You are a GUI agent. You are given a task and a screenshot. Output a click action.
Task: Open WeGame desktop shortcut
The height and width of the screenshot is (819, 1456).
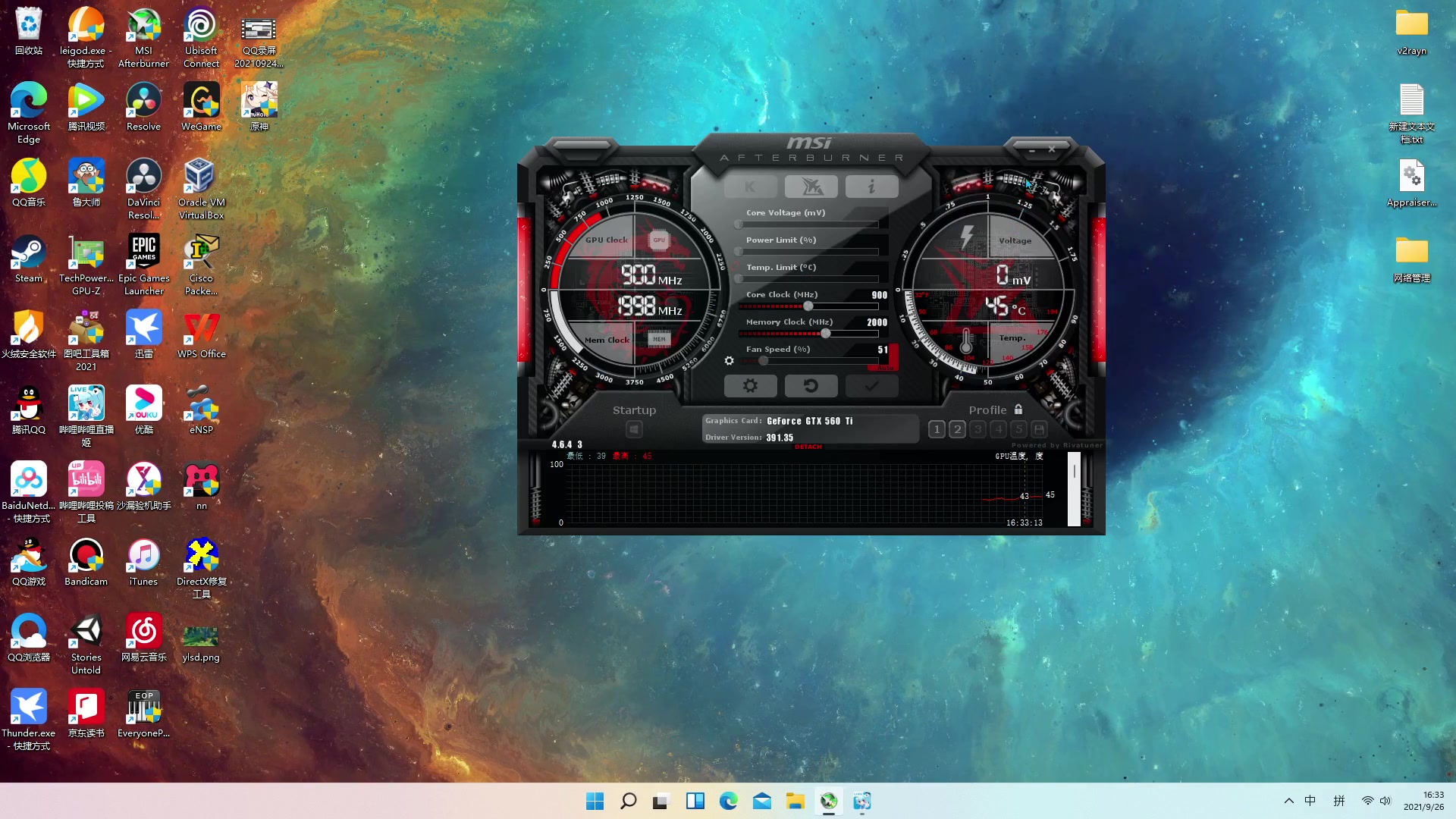click(201, 108)
